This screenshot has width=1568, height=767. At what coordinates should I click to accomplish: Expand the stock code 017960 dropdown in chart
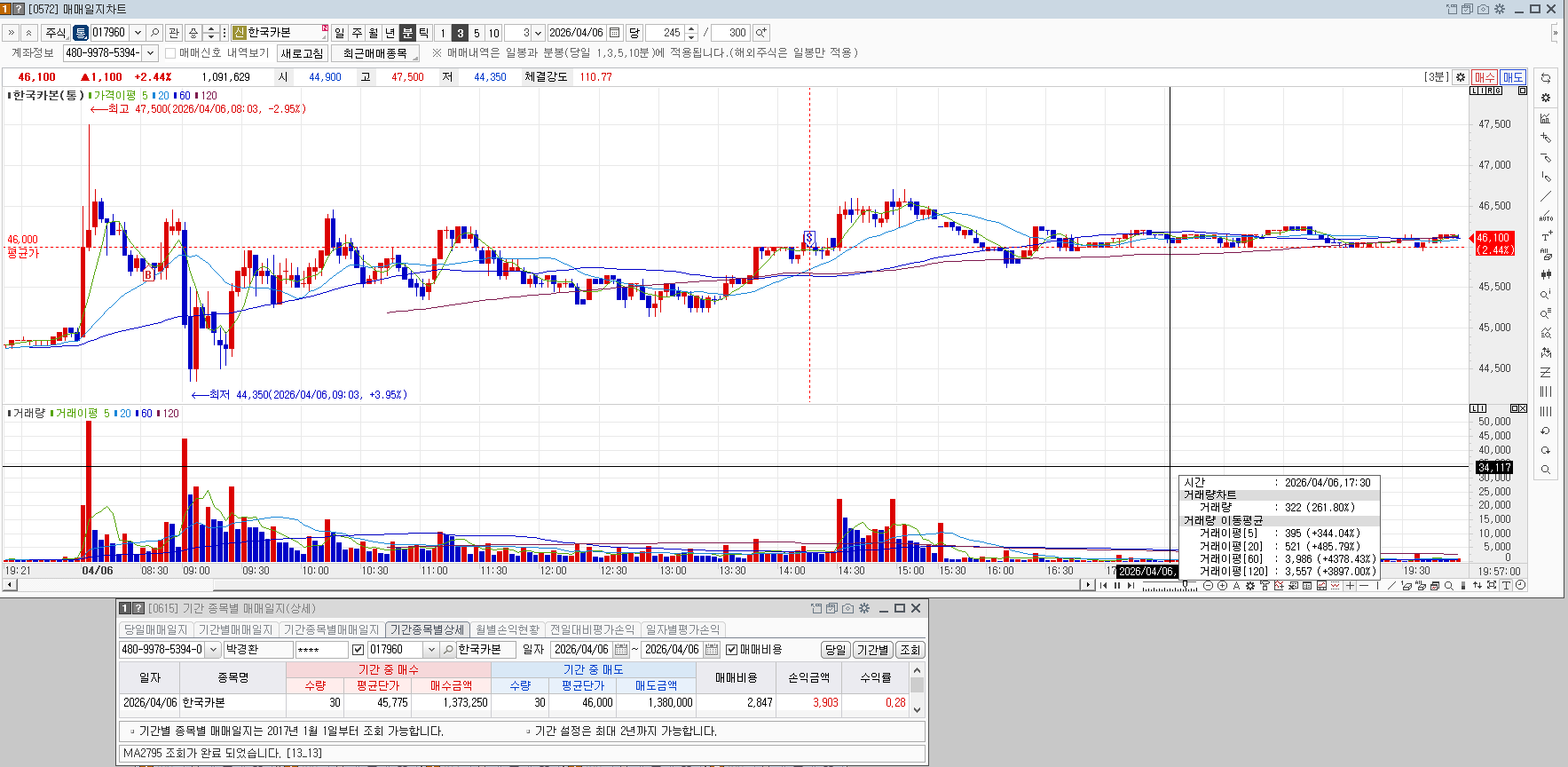138,33
